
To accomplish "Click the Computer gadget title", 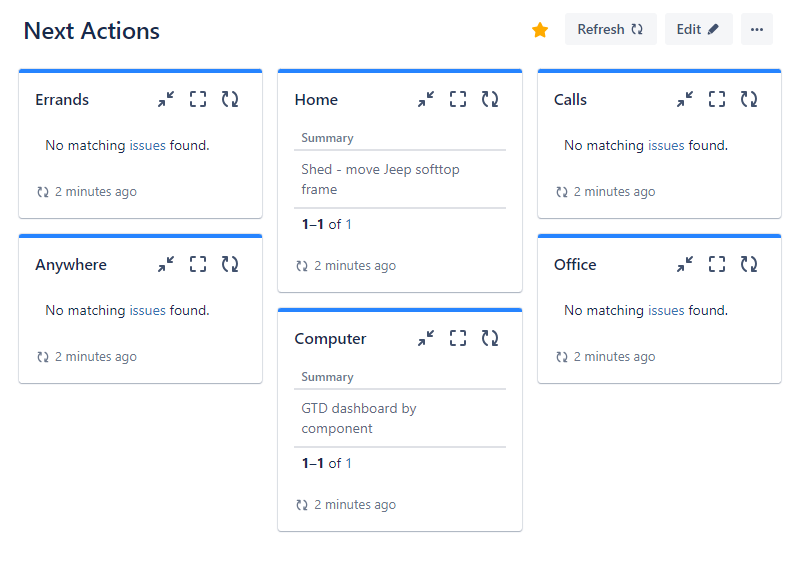I will [330, 339].
